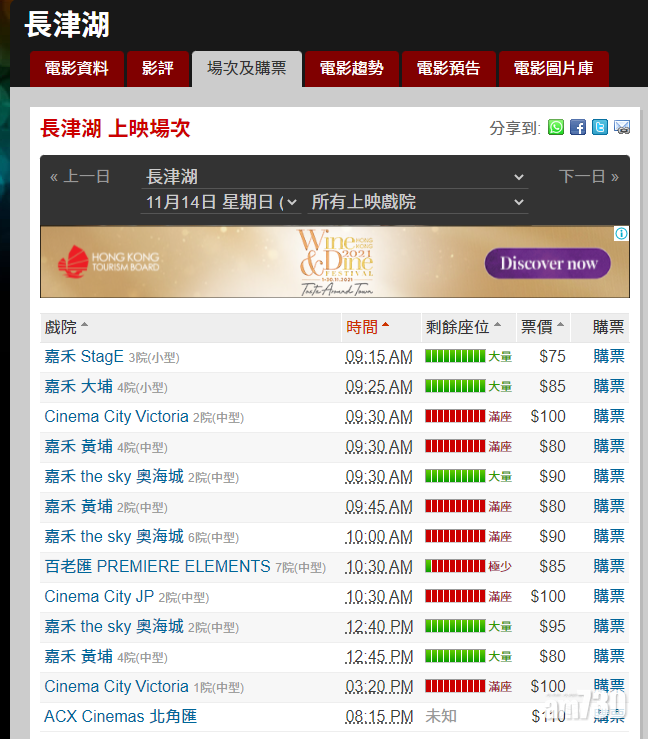Buy ticket for 嘉禾 StagE 09:15 AM show

pos(608,356)
